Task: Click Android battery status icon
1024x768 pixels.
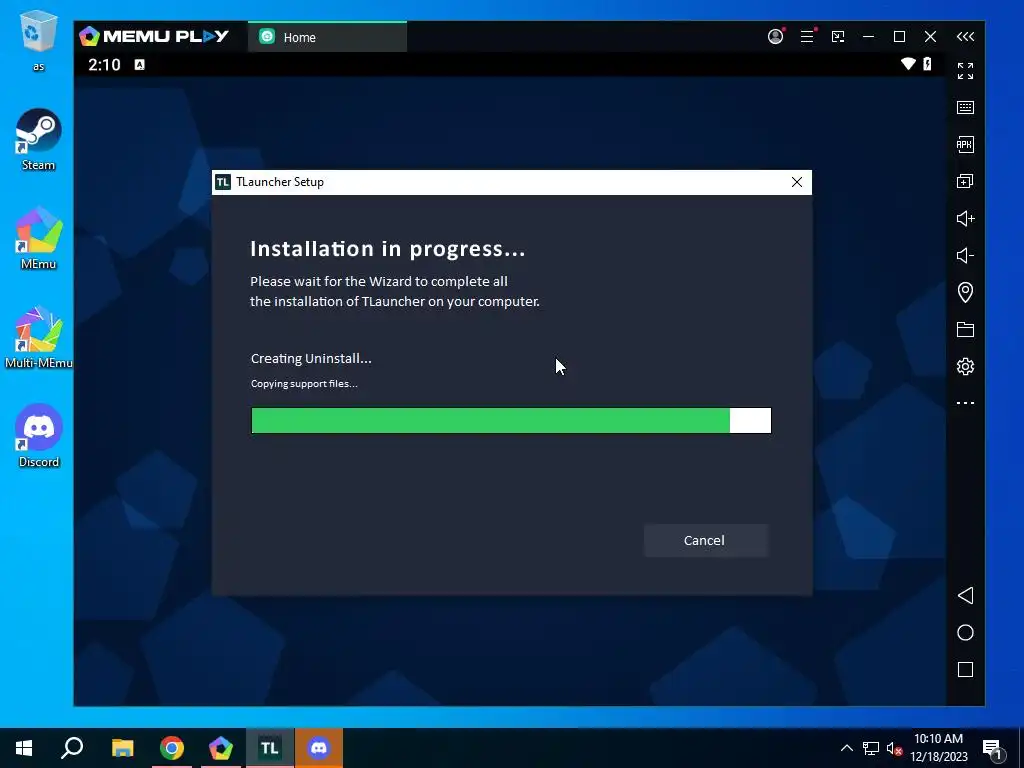Action: tap(927, 63)
